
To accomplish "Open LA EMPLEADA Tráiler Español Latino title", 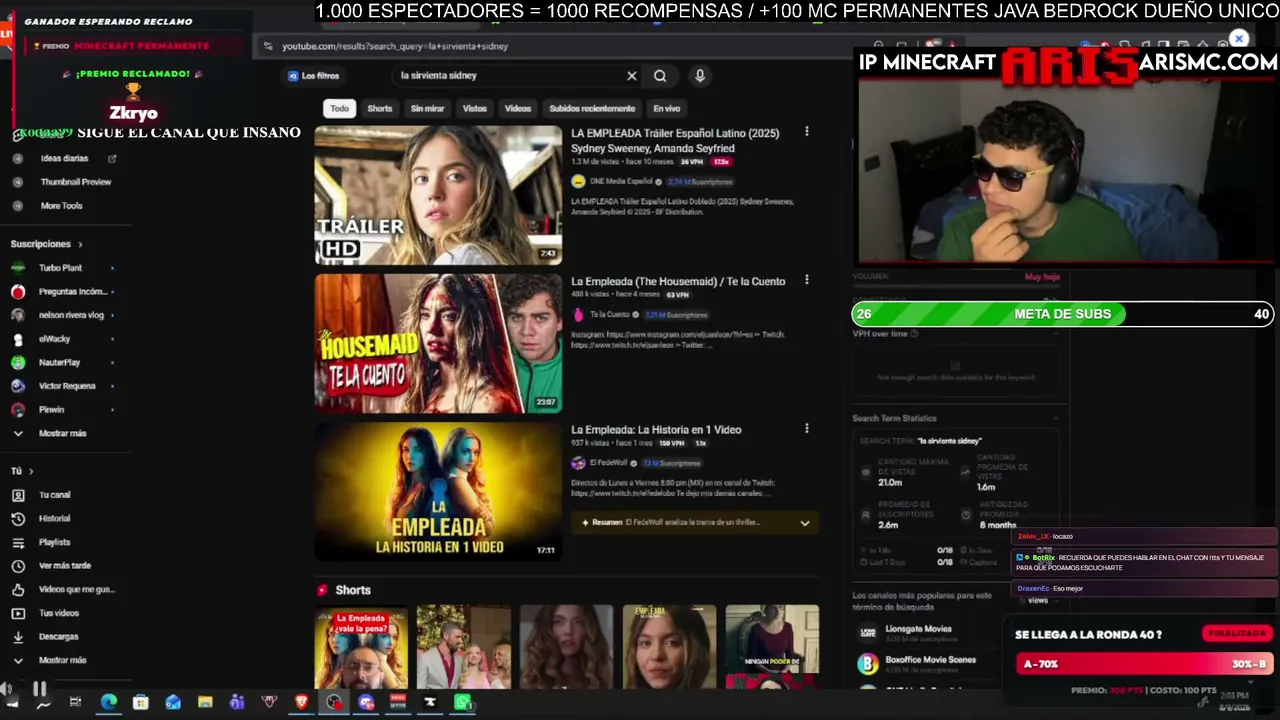I will pos(675,141).
